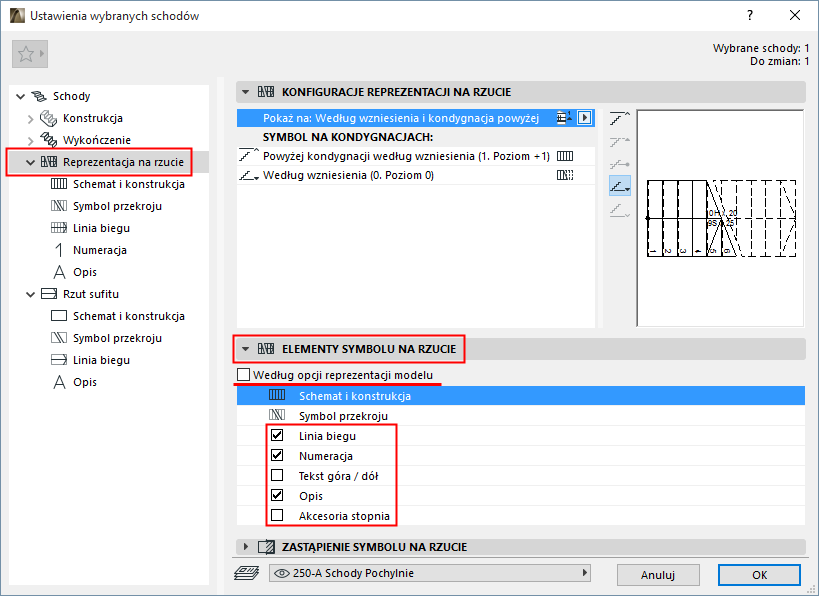Open the 250-A Schody Pochylnie layer dropdown
The height and width of the screenshot is (596, 819).
point(430,573)
